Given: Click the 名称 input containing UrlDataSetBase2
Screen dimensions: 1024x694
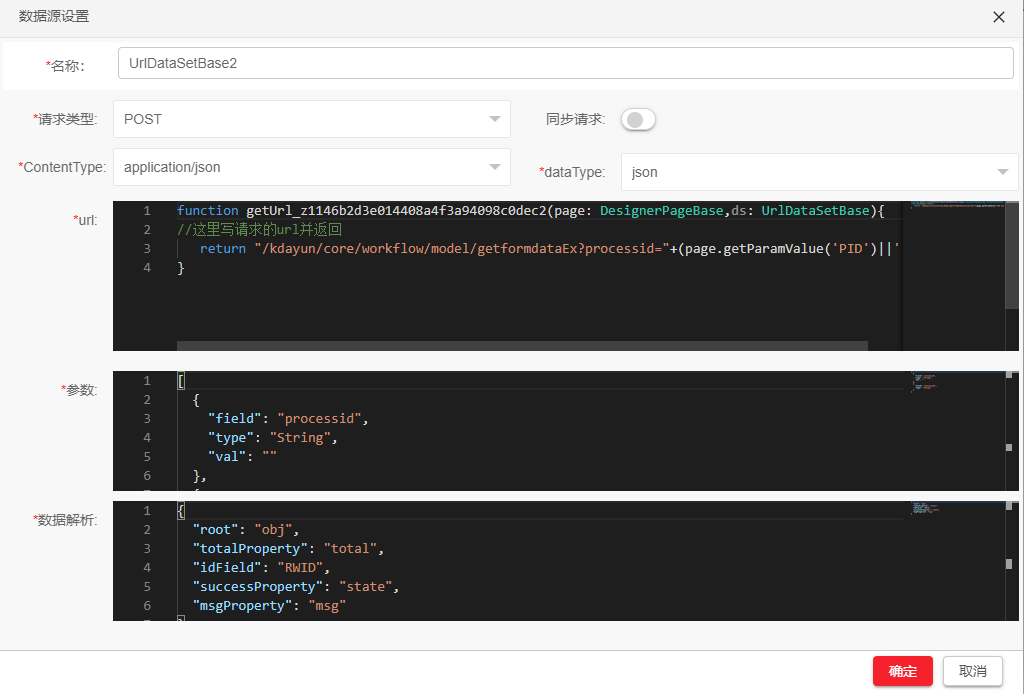Looking at the screenshot, I should [565, 63].
